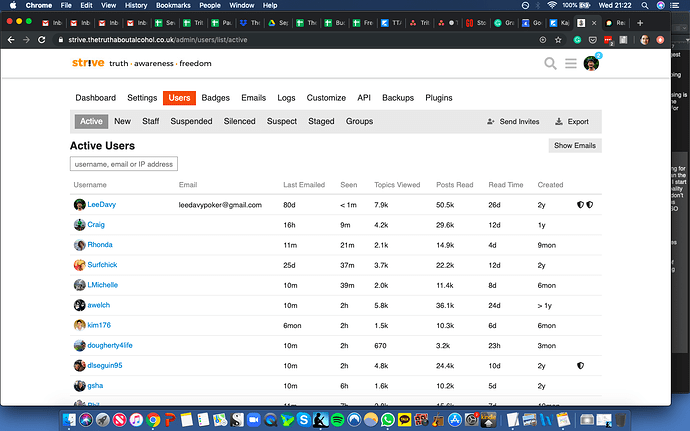Open the LMichelle user link

(x=103, y=285)
